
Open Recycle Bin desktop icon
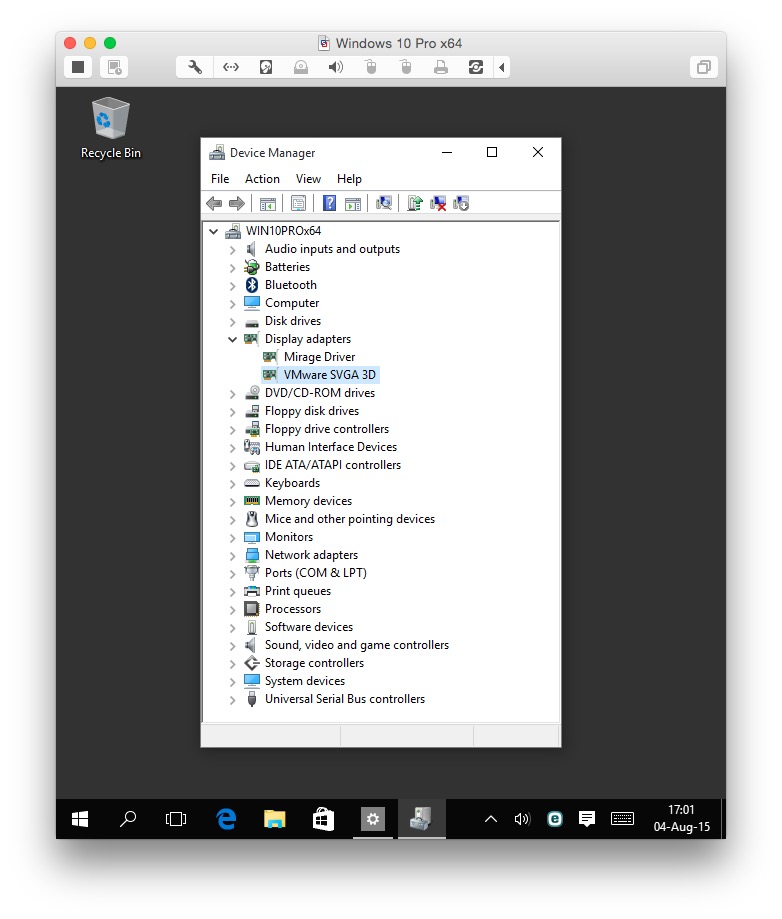click(110, 128)
